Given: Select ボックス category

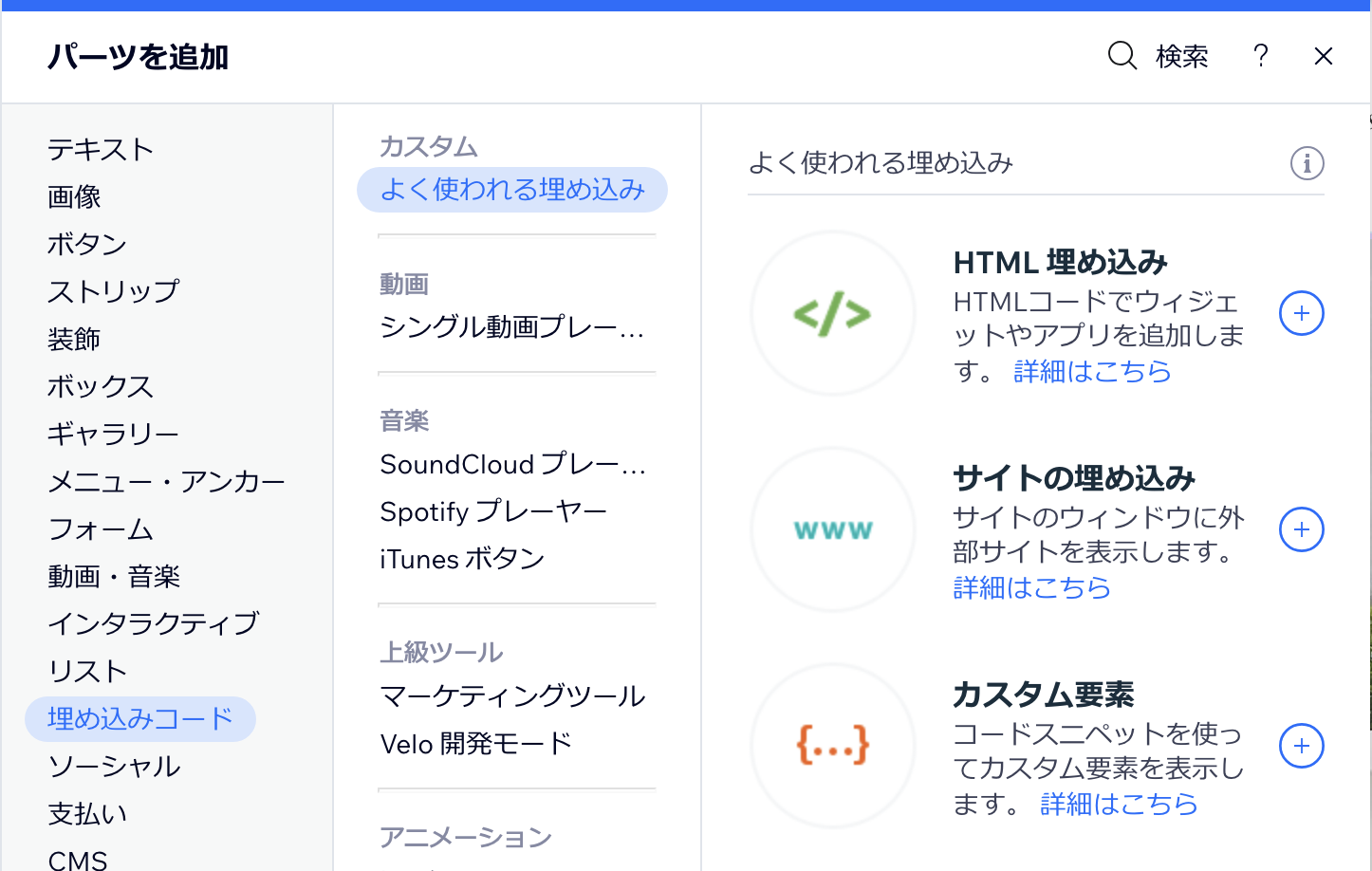Looking at the screenshot, I should point(101,387).
